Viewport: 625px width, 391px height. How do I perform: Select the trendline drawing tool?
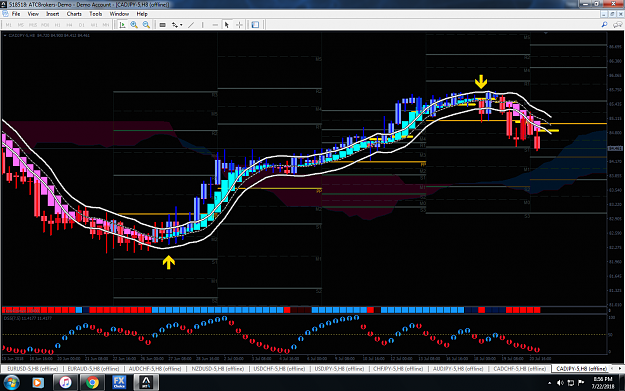[x=191, y=25]
